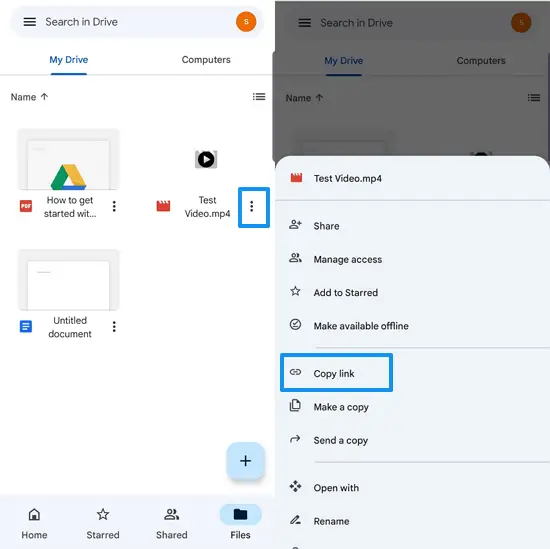Screen dimensions: 550x549
Task: Open three-dot menu for How to get started PDF
Action: [x=114, y=207]
